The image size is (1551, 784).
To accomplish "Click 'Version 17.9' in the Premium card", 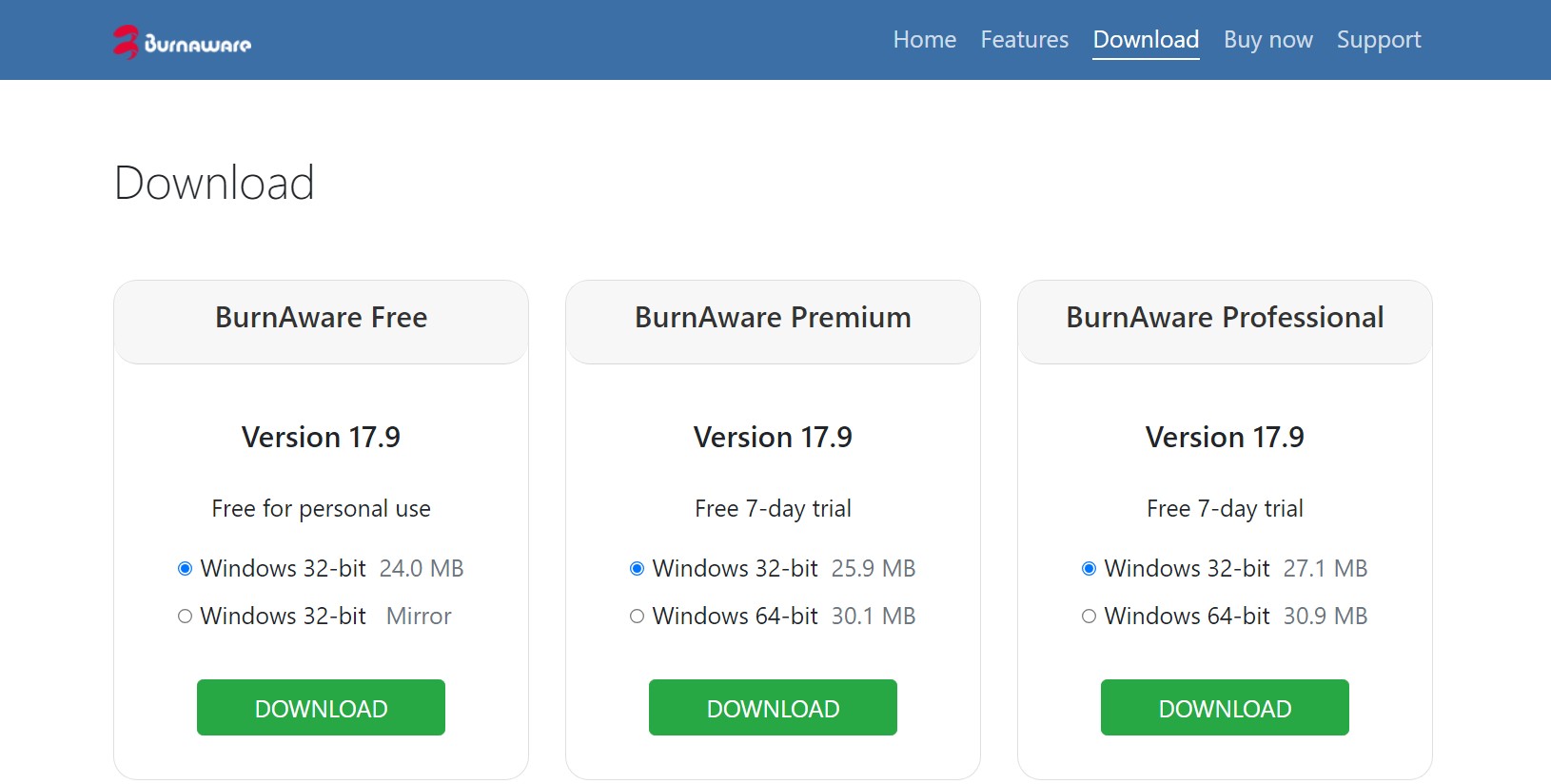I will (x=773, y=438).
